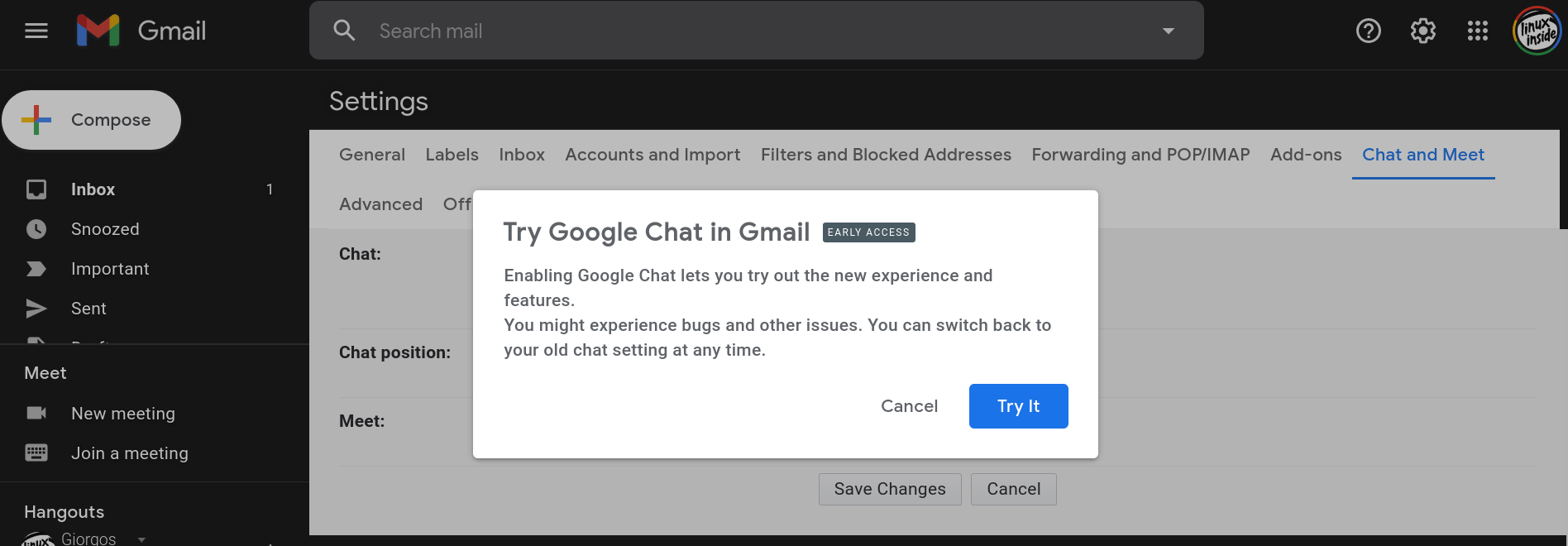Open the Support help icon
Viewport: 1568px width, 546px height.
[x=1369, y=31]
